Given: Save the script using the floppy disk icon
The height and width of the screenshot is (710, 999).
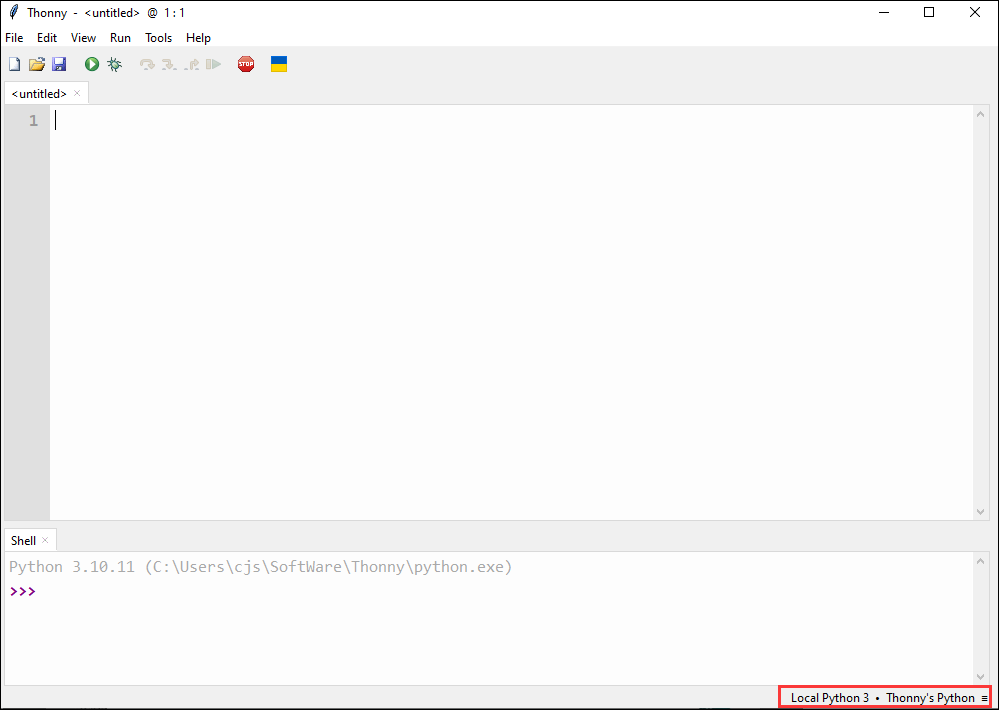Looking at the screenshot, I should [59, 65].
